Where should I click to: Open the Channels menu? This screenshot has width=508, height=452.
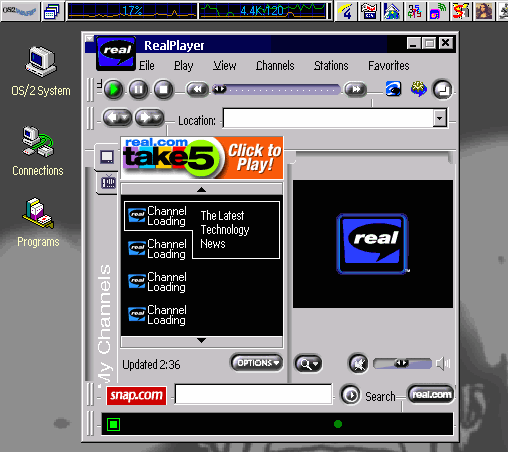pyautogui.click(x=275, y=66)
